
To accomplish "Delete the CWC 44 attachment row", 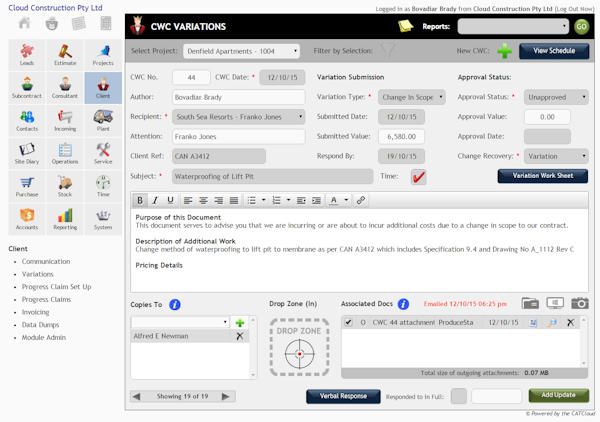I will (571, 322).
